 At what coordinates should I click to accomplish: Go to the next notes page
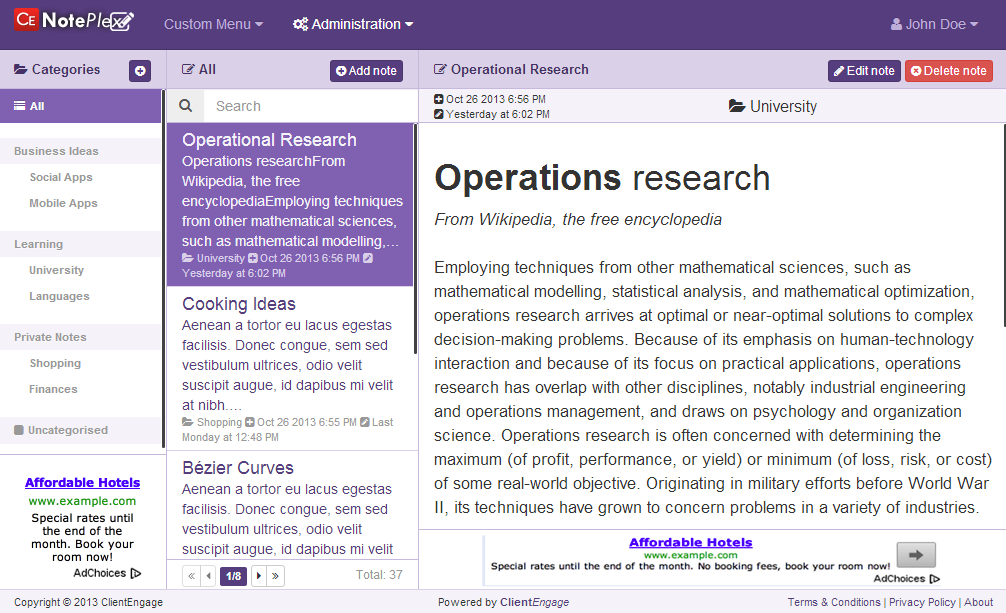pyautogui.click(x=258, y=576)
